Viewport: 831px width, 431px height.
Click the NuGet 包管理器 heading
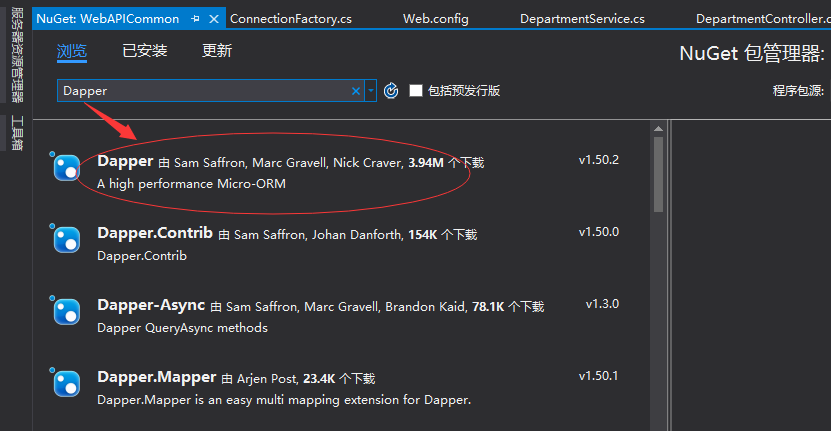click(x=752, y=54)
